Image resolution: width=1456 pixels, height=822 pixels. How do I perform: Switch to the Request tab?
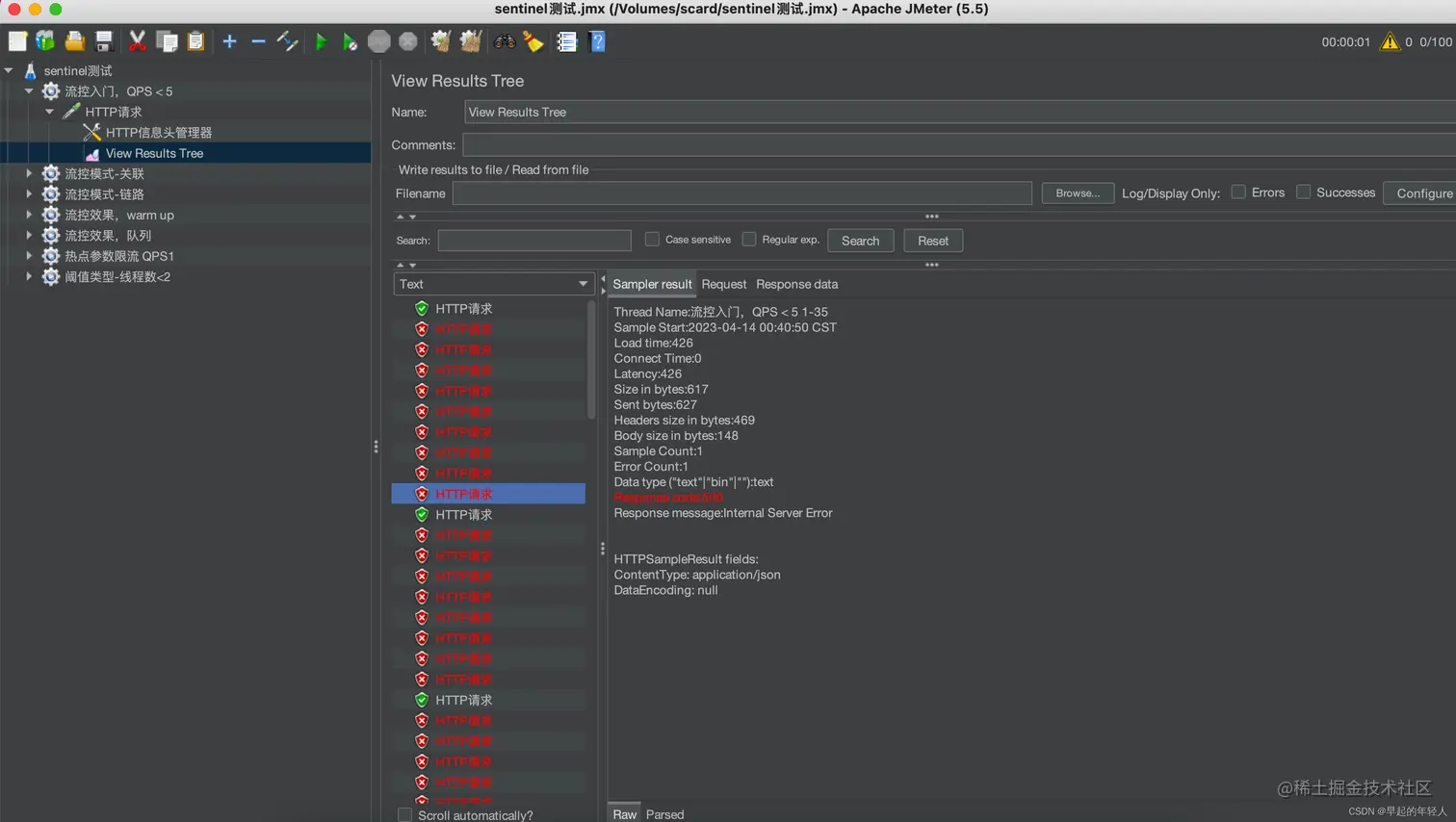coord(724,284)
